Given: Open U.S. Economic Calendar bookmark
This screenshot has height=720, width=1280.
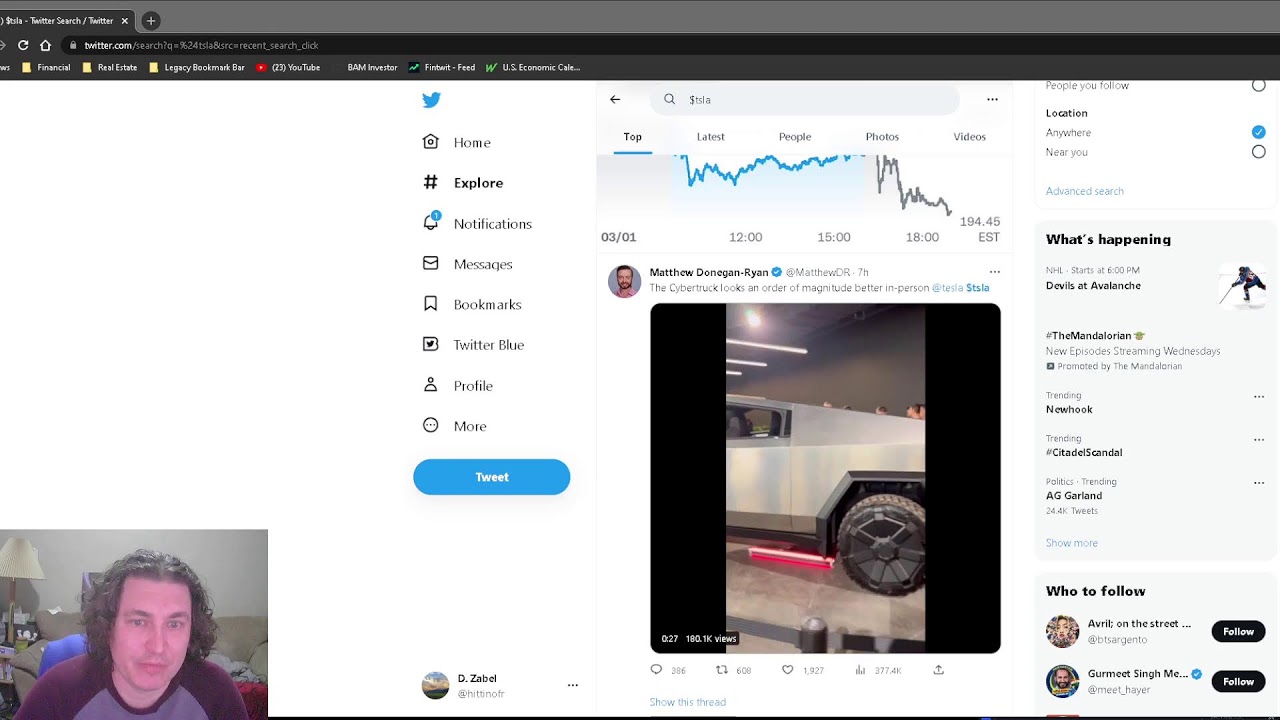Looking at the screenshot, I should click(x=533, y=67).
